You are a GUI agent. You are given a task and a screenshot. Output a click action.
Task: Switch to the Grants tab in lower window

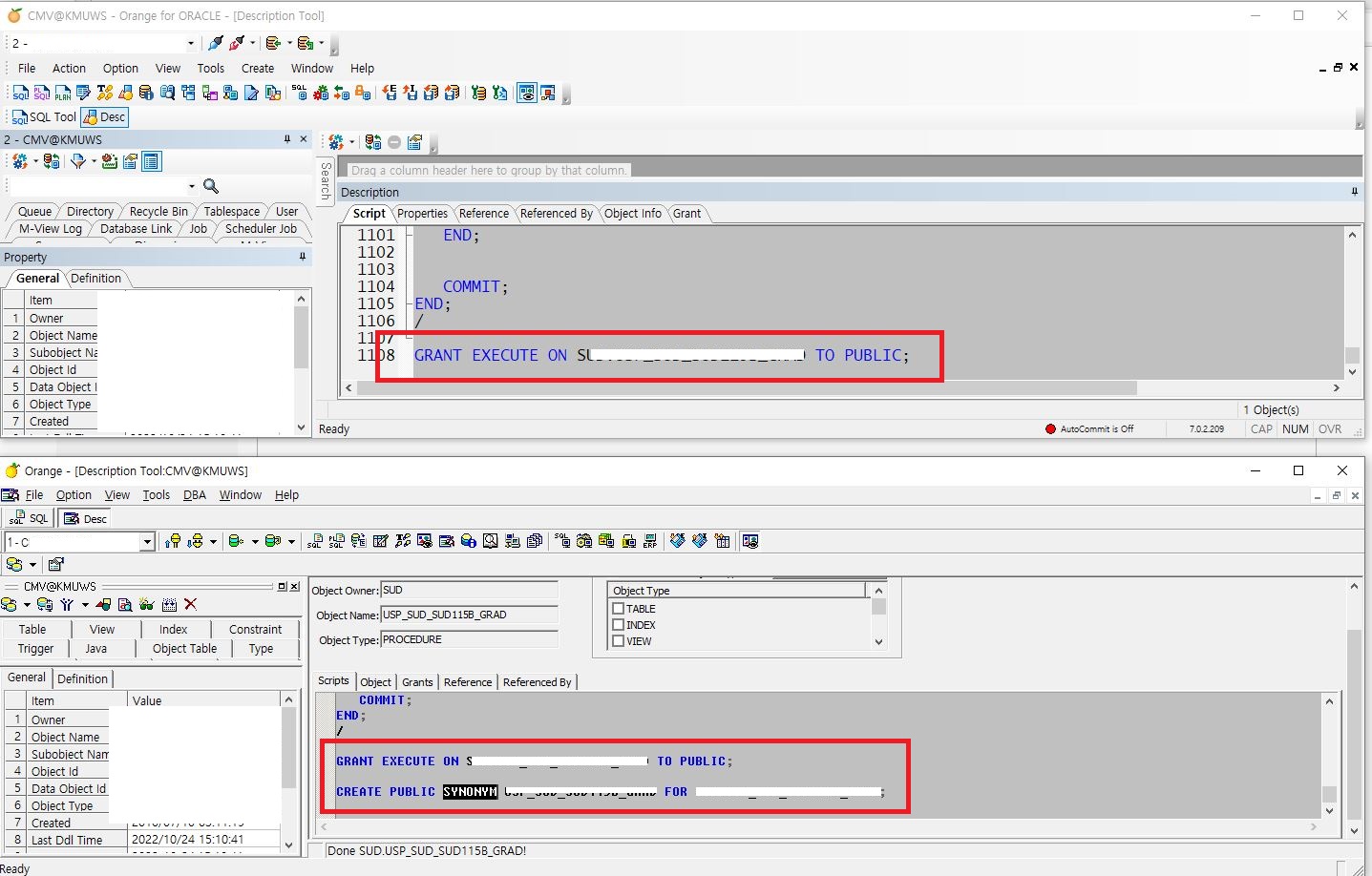417,682
